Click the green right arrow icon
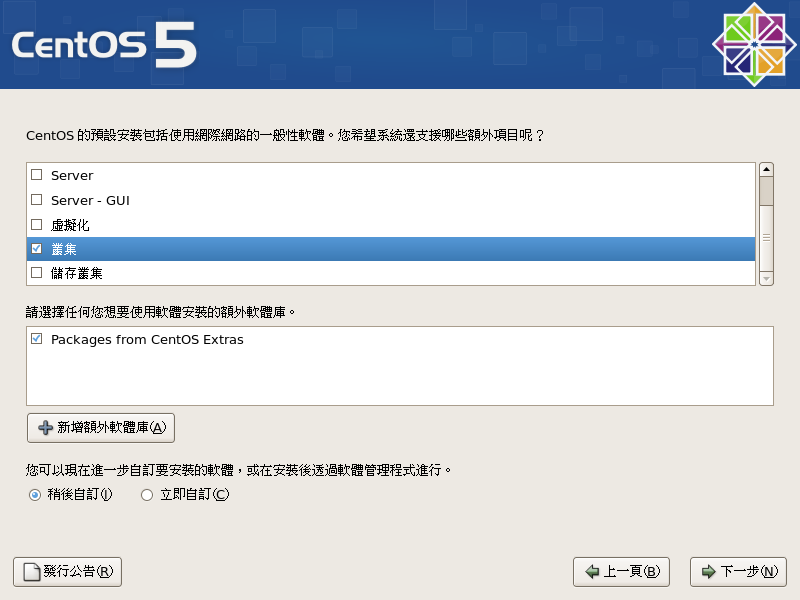800x600 pixels. pyautogui.click(x=709, y=571)
